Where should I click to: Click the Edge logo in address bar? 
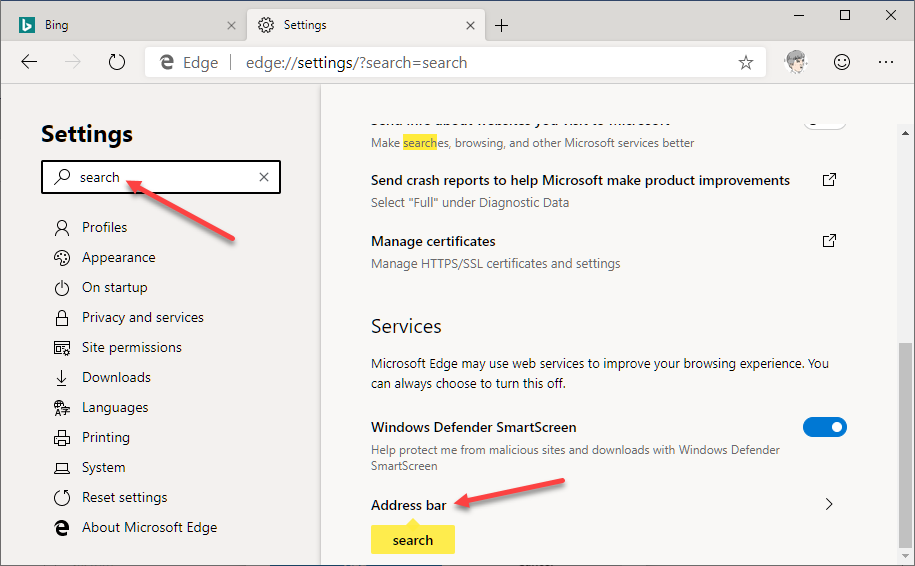[x=167, y=62]
